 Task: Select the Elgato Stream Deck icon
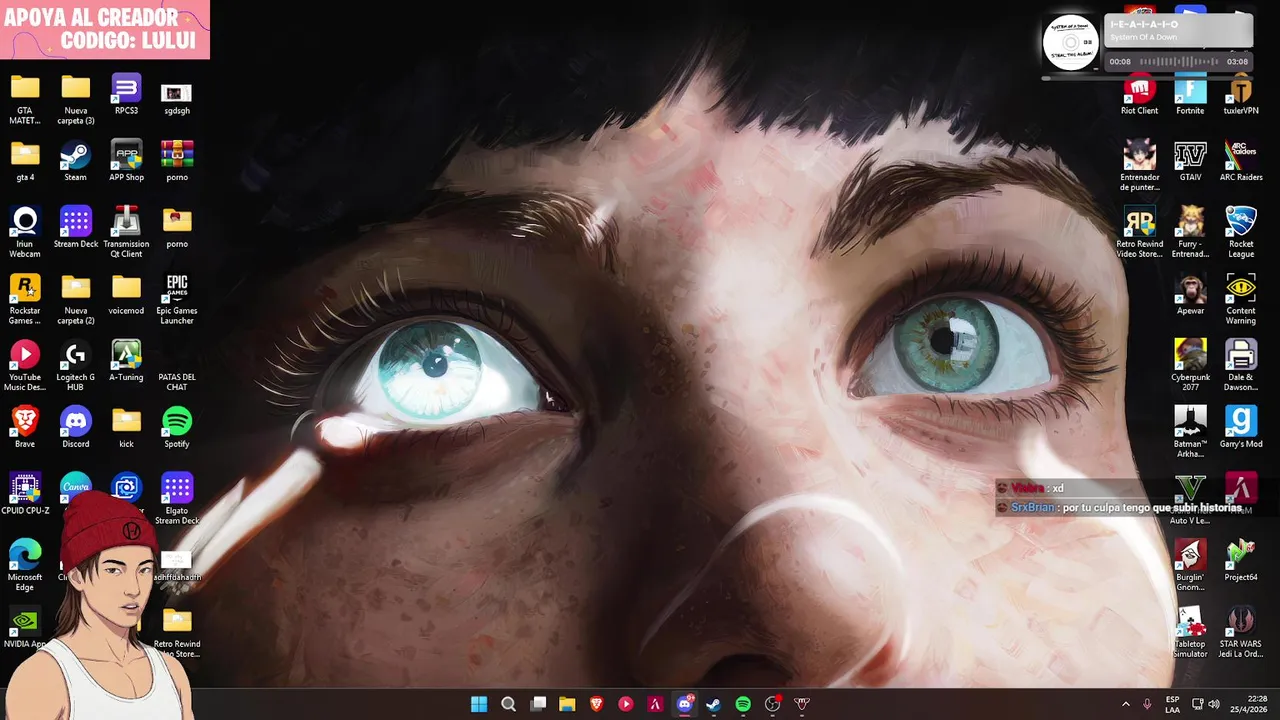point(177,500)
